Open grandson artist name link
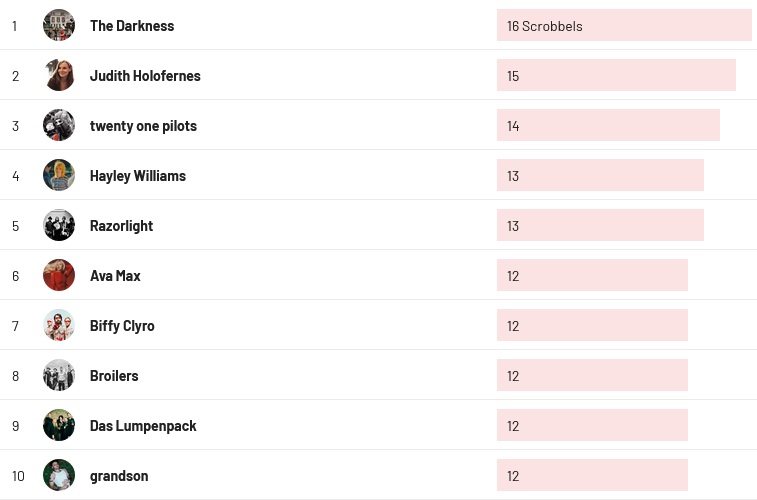 point(119,476)
